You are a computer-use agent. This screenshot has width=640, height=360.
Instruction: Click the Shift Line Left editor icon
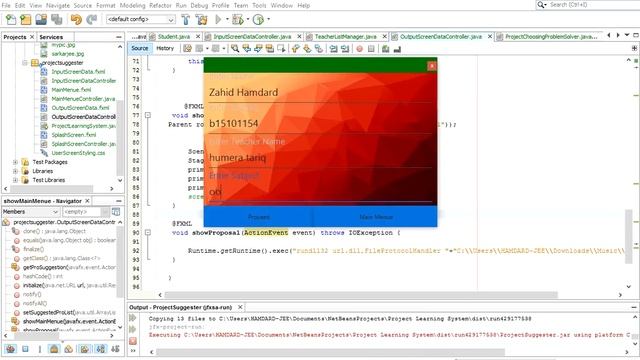(333, 49)
